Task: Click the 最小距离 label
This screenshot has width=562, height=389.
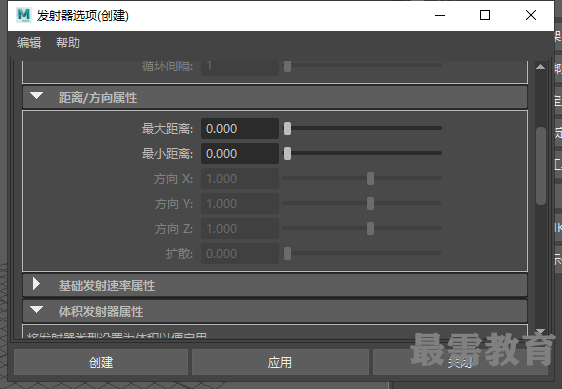Action: (167, 154)
